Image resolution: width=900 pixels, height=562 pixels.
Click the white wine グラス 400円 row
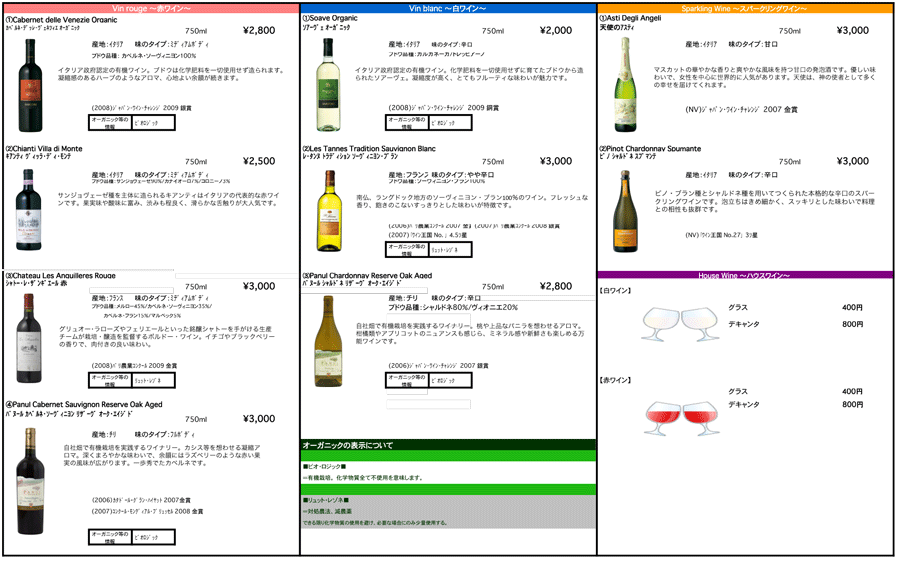pyautogui.click(x=796, y=308)
